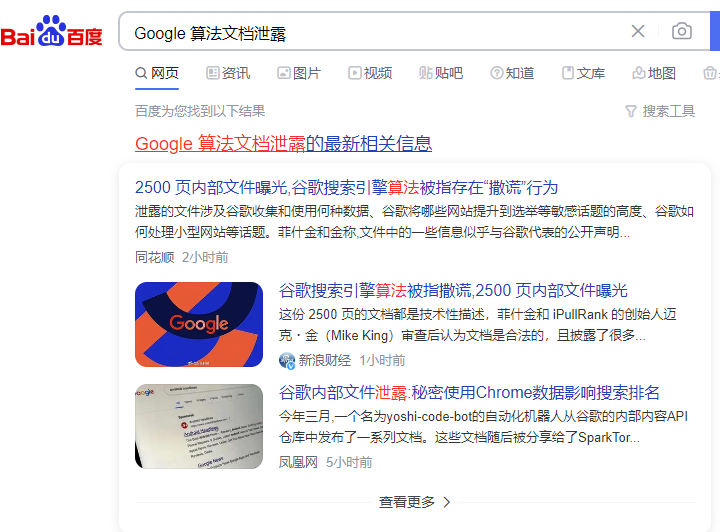Open the blue search button at the right edge
The image size is (720, 532).
tap(715, 31)
